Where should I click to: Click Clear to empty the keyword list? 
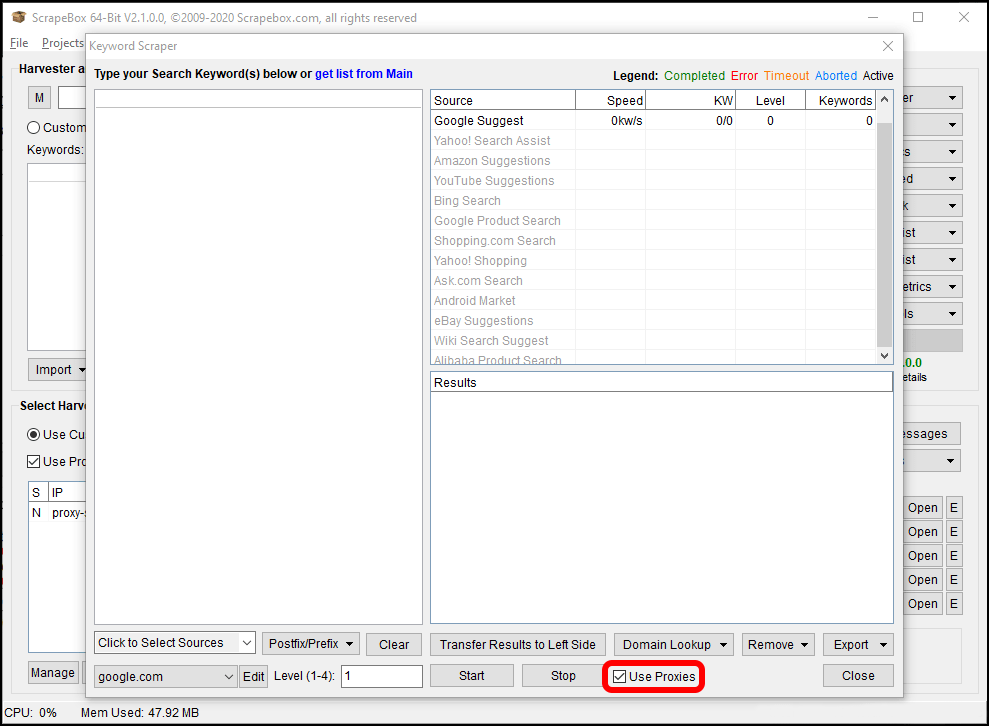(x=393, y=644)
